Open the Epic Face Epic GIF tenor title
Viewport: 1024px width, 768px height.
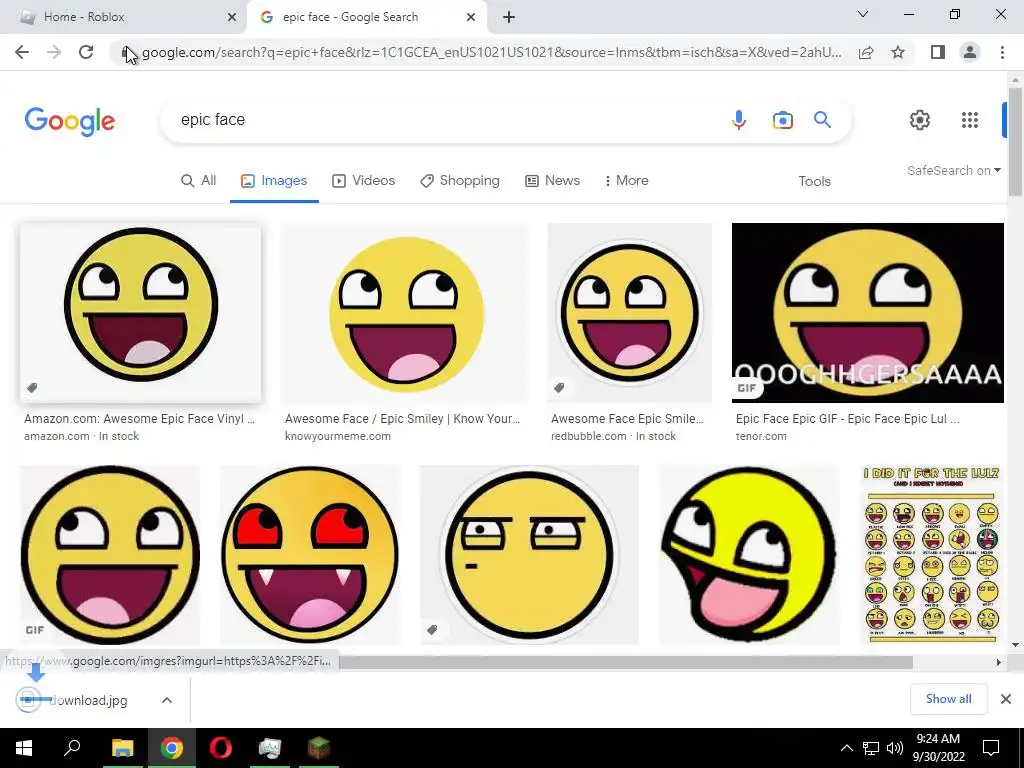(x=847, y=419)
